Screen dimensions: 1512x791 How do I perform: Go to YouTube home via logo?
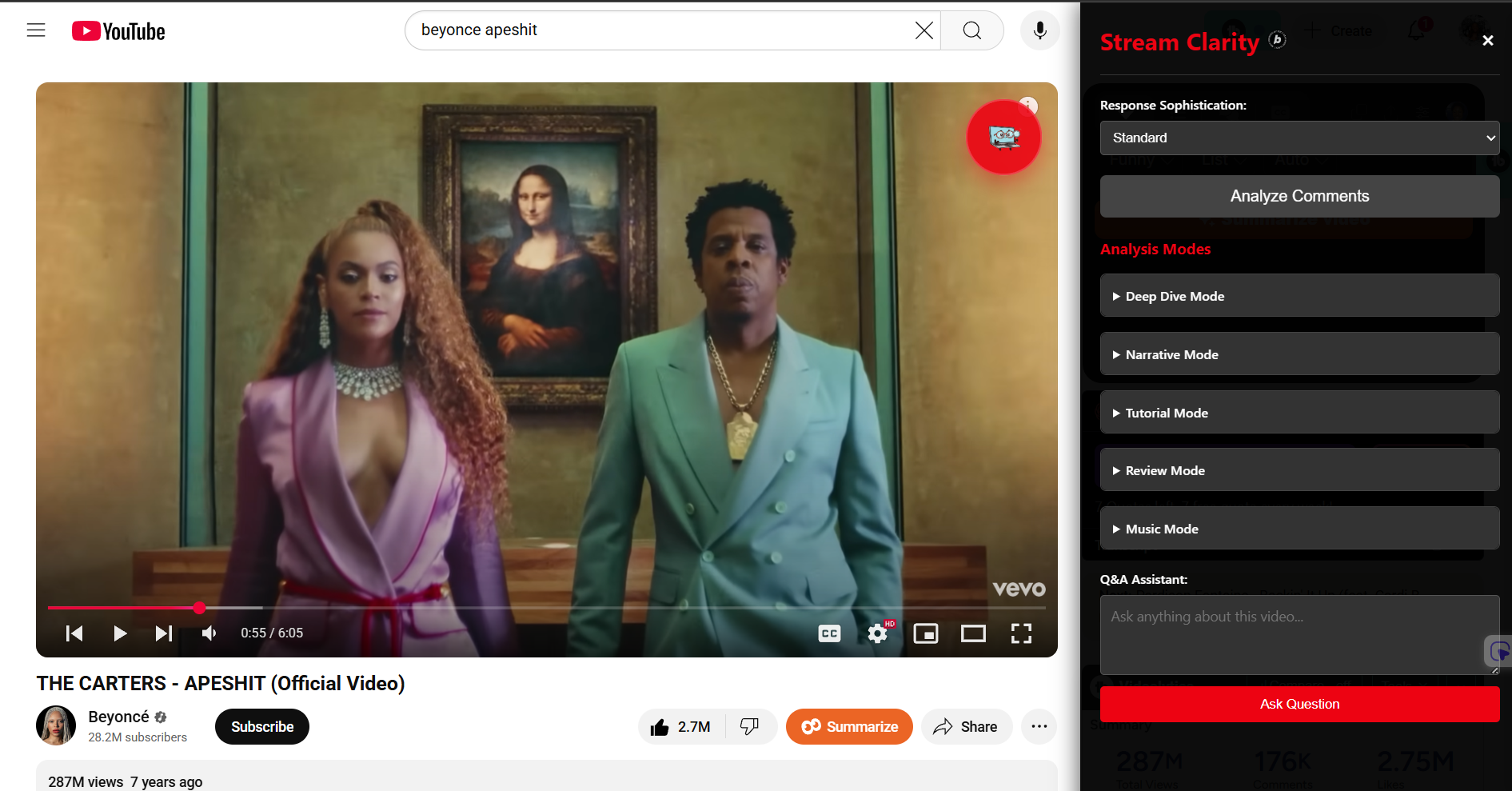point(118,31)
